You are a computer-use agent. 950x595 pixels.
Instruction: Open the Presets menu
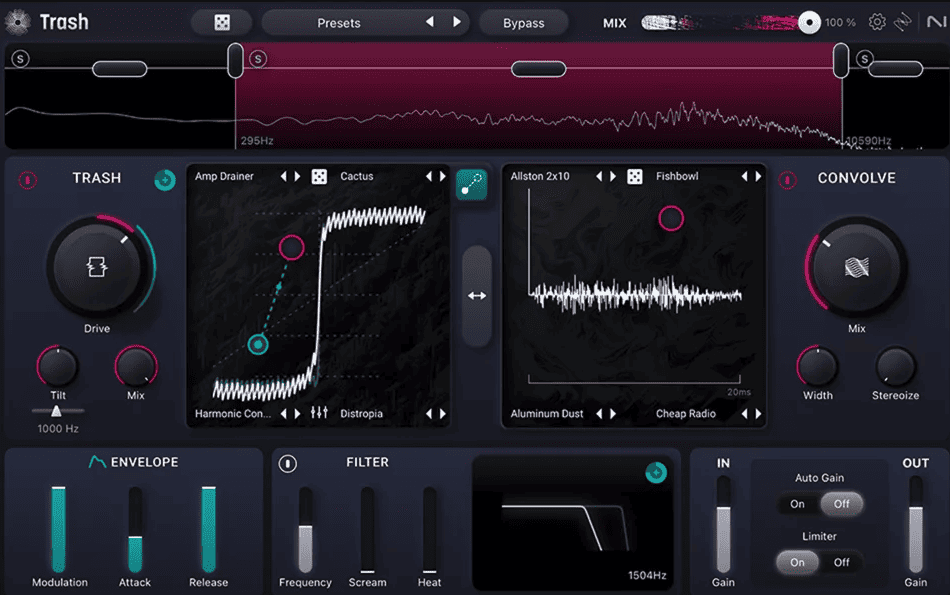click(339, 22)
